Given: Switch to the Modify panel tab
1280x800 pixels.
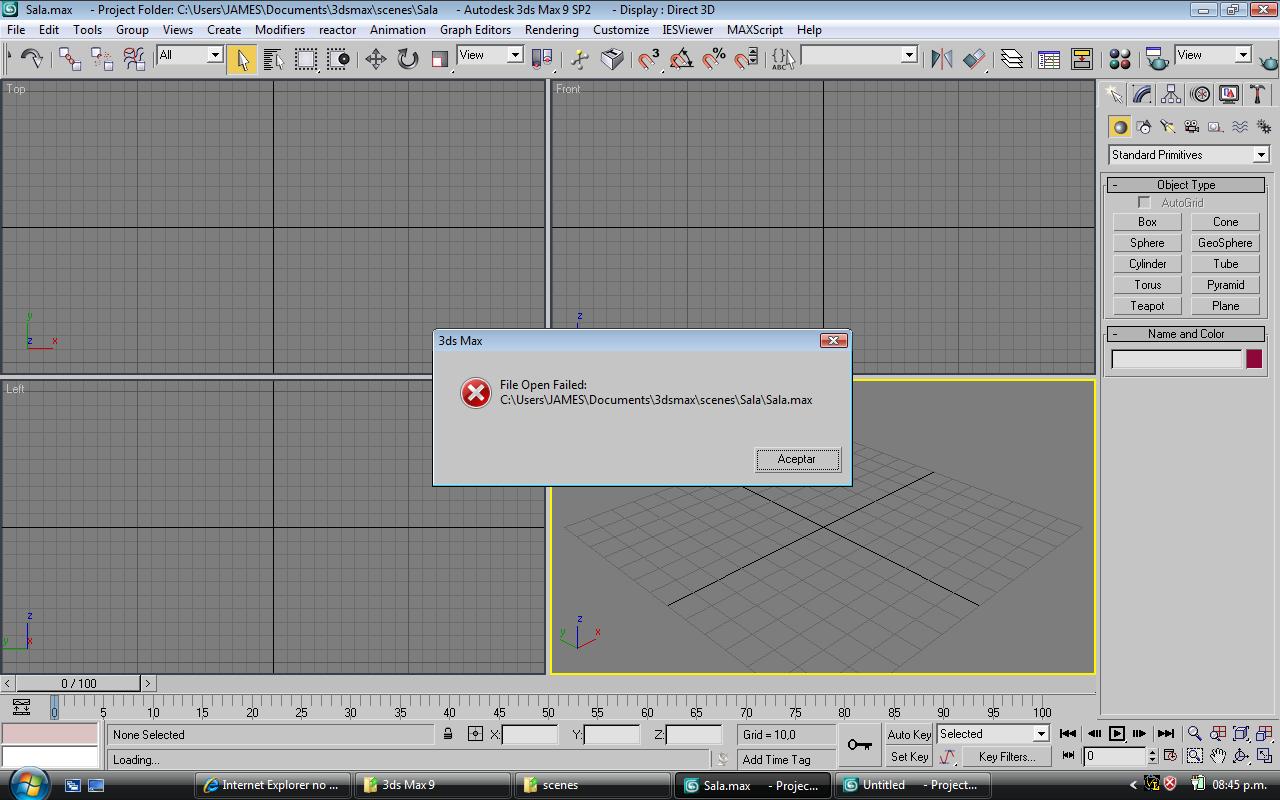Looking at the screenshot, I should 1142,94.
